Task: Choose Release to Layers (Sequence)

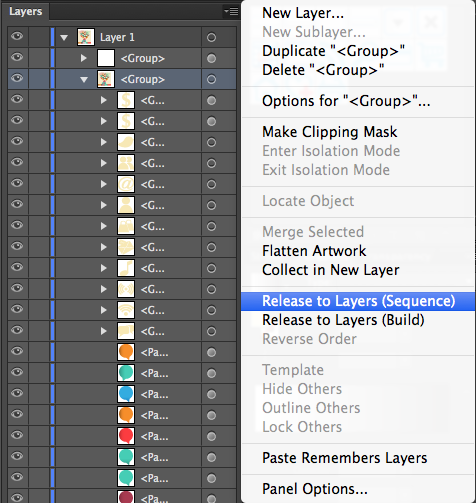Action: [358, 301]
